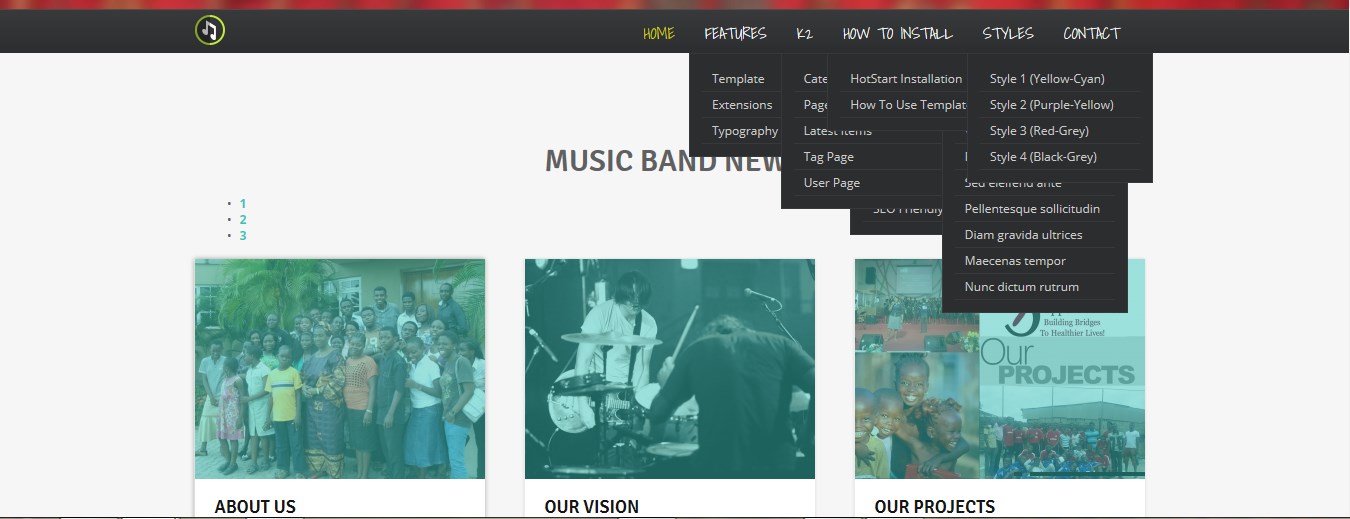
Task: Open Typography submenu item
Action: [x=745, y=131]
